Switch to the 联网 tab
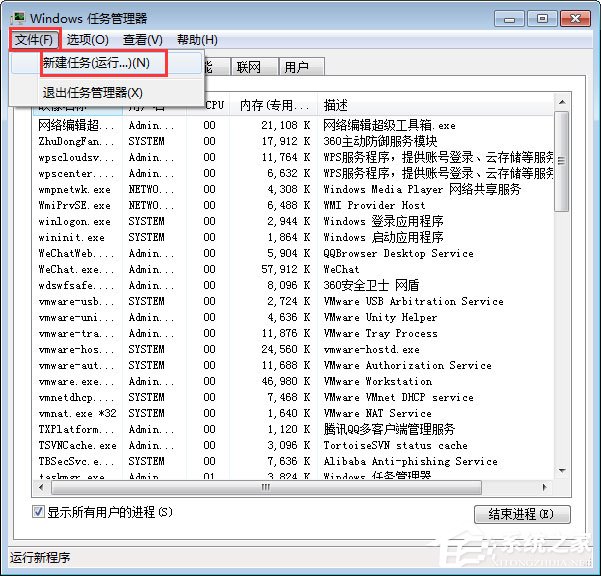The width and height of the screenshot is (601, 576). (253, 67)
